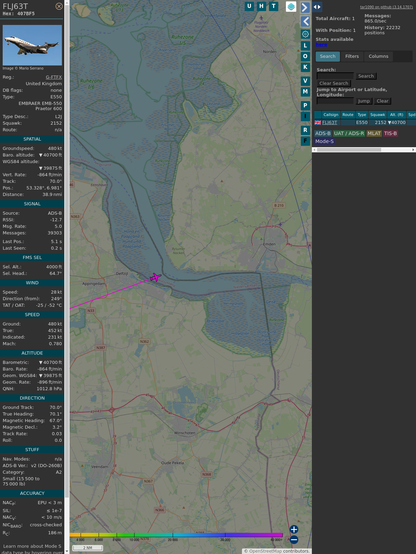Zoom out with the minus icon

pyautogui.click(x=294, y=540)
